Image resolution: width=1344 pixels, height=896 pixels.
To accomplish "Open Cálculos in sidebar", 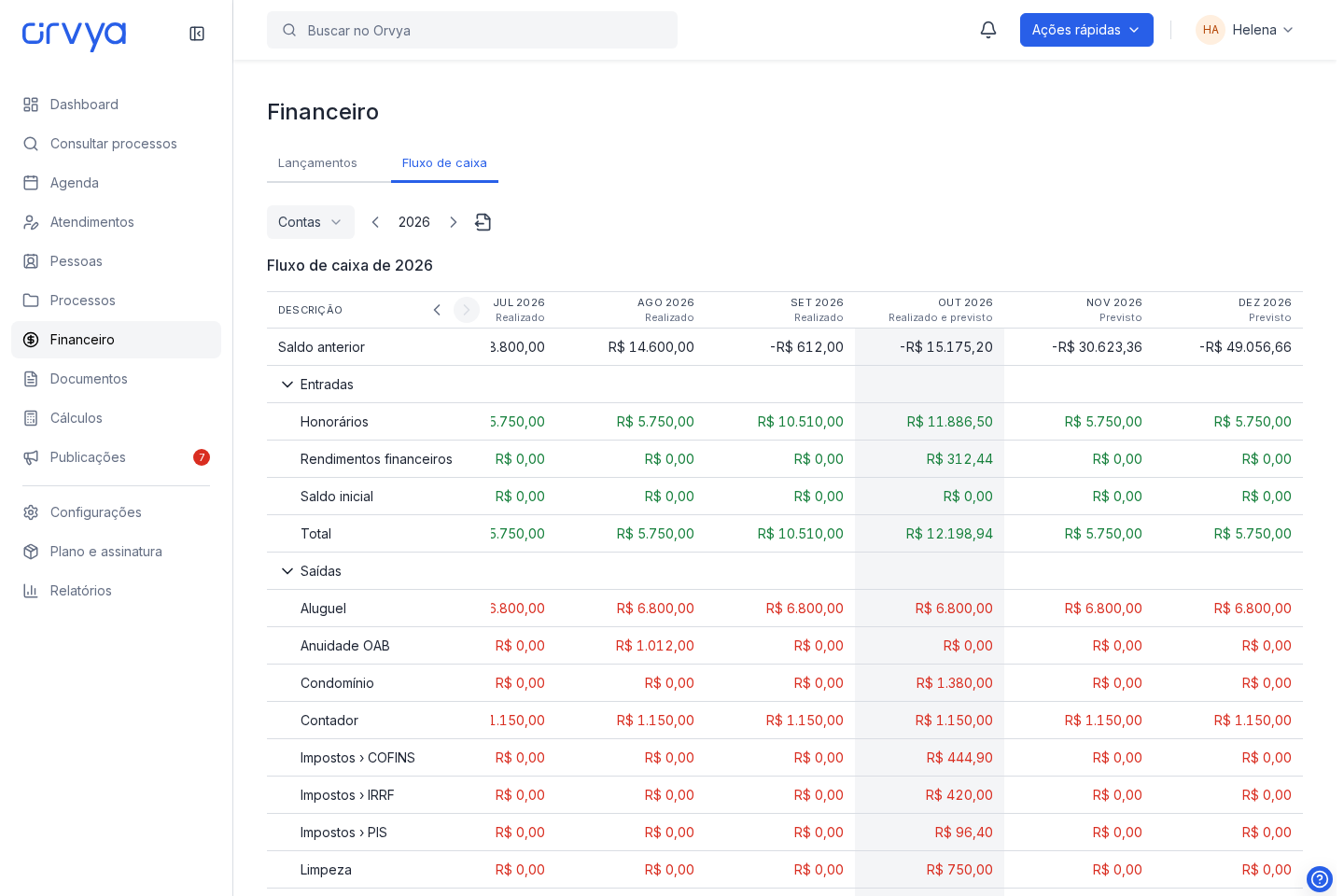I will coord(116,418).
